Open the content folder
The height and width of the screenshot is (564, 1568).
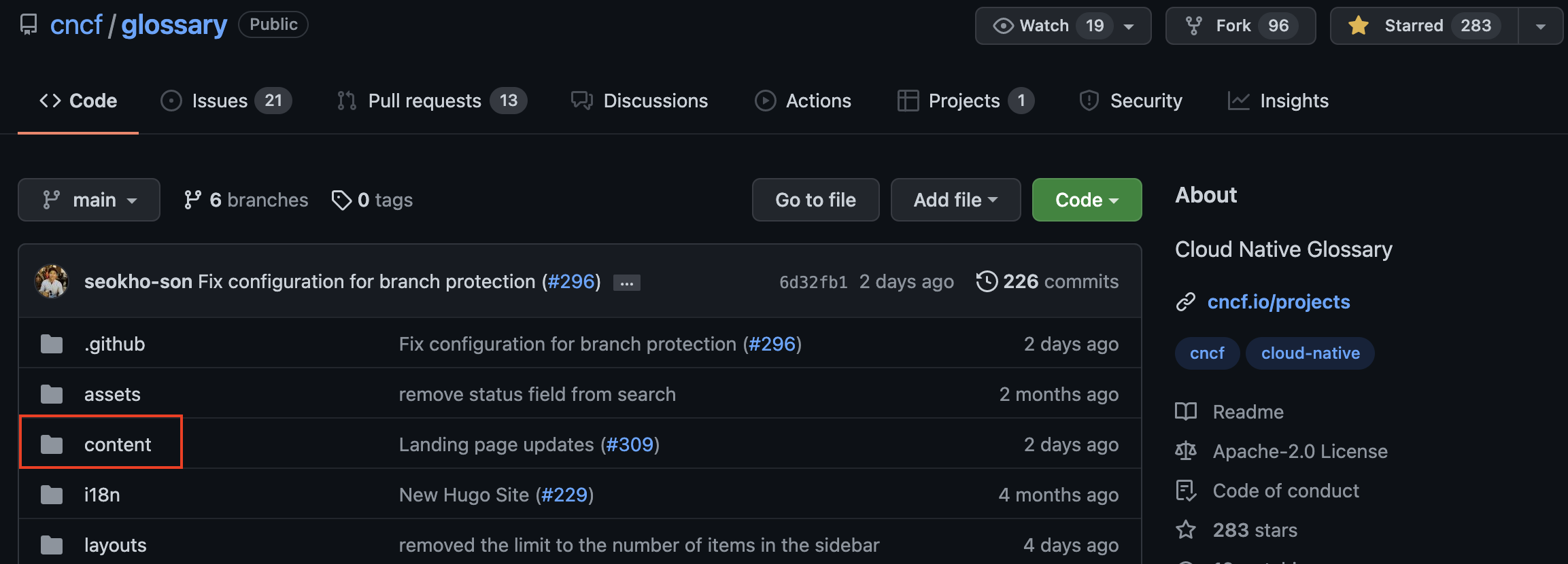coord(118,444)
